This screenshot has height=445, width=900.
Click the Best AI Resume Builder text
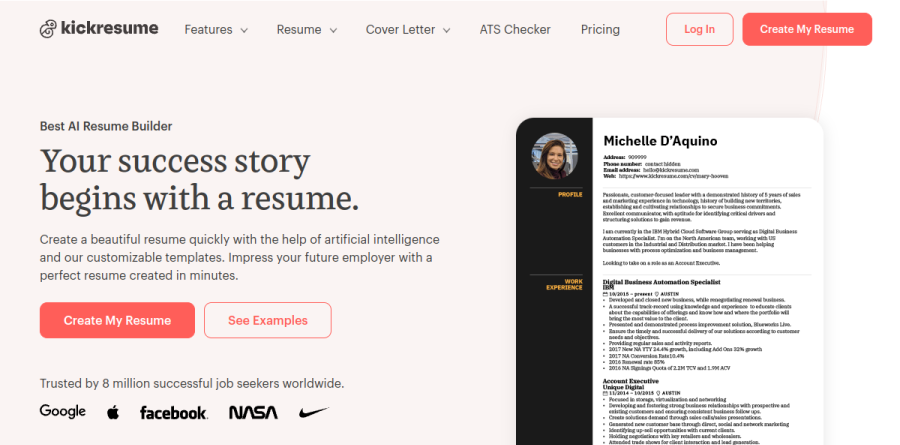click(x=106, y=126)
